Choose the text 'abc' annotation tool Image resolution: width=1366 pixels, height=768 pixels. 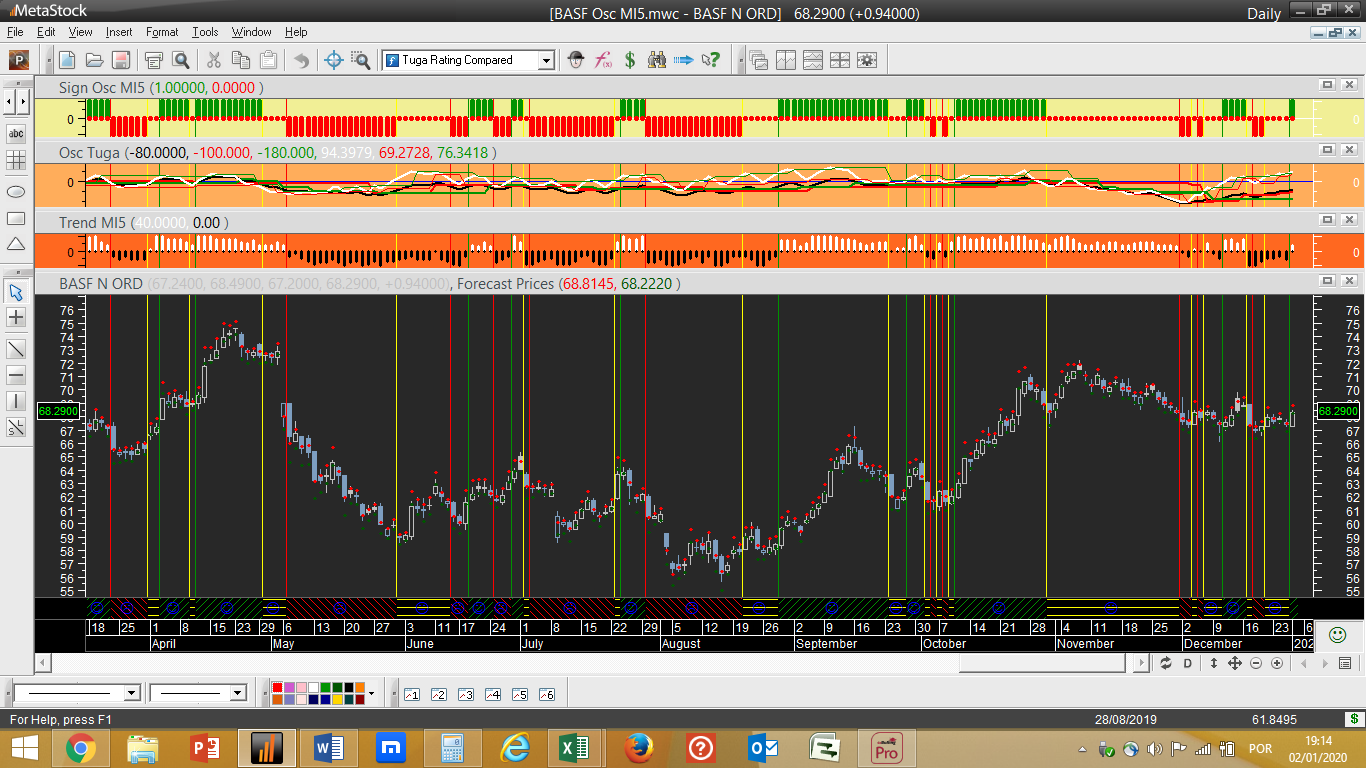click(x=16, y=133)
